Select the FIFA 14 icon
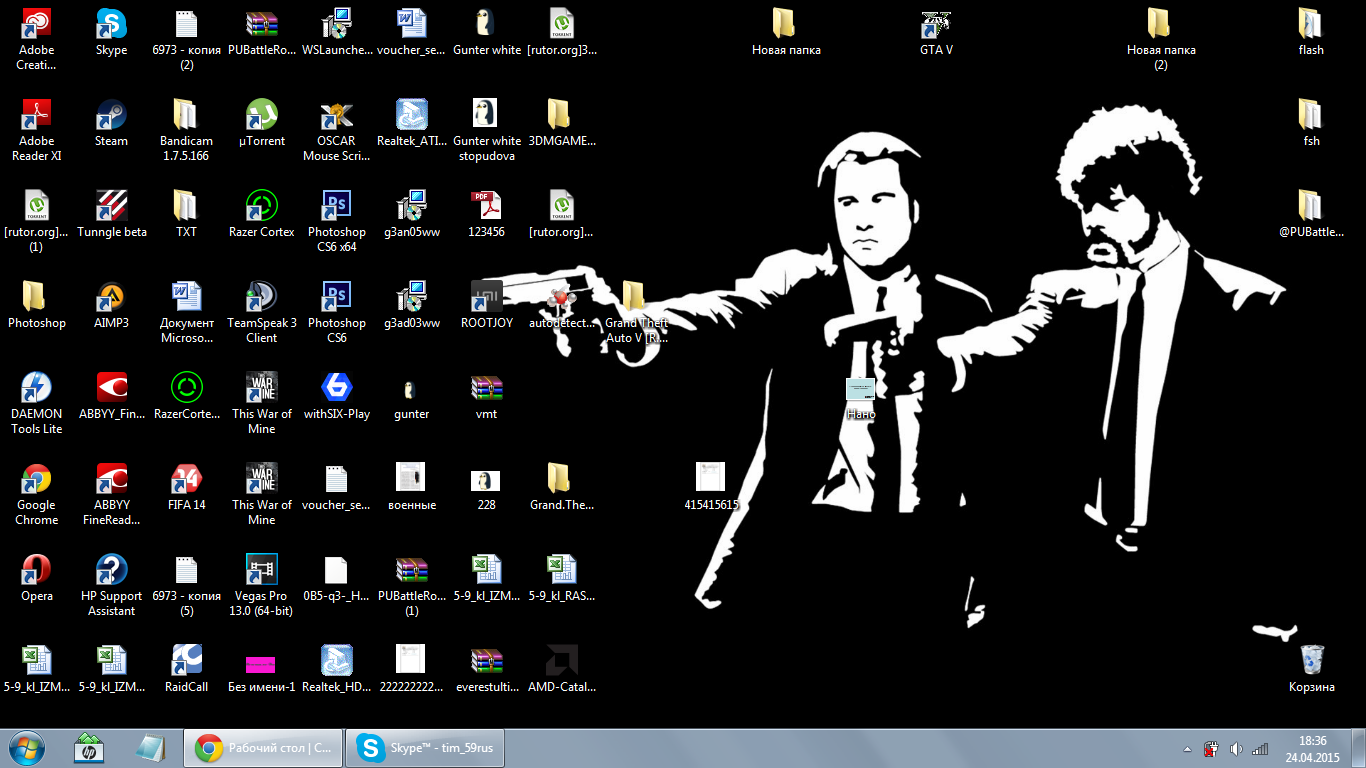The image size is (1366, 768). (187, 488)
